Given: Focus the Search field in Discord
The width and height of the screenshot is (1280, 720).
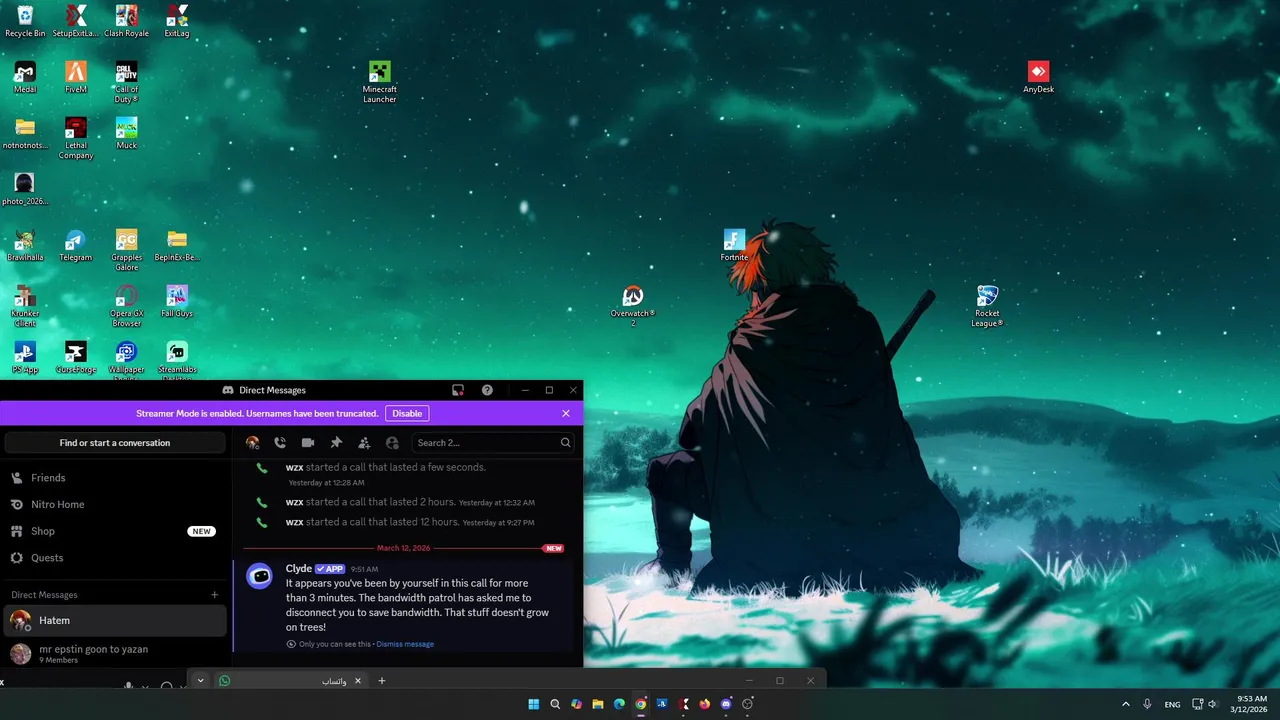Looking at the screenshot, I should pyautogui.click(x=492, y=443).
